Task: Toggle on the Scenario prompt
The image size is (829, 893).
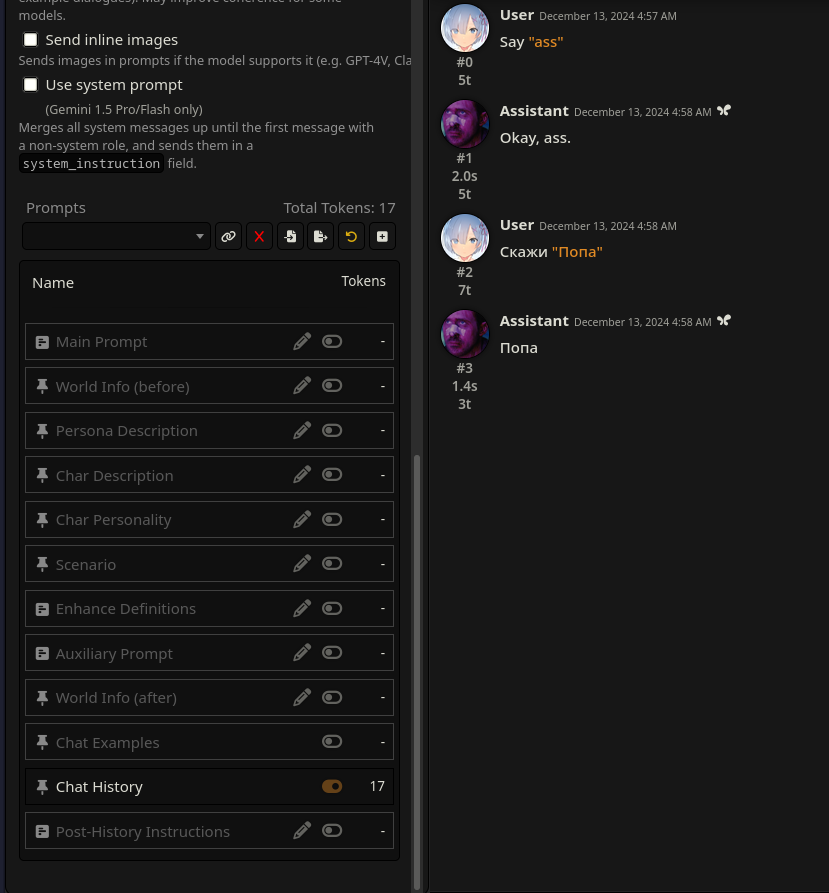Action: point(332,564)
